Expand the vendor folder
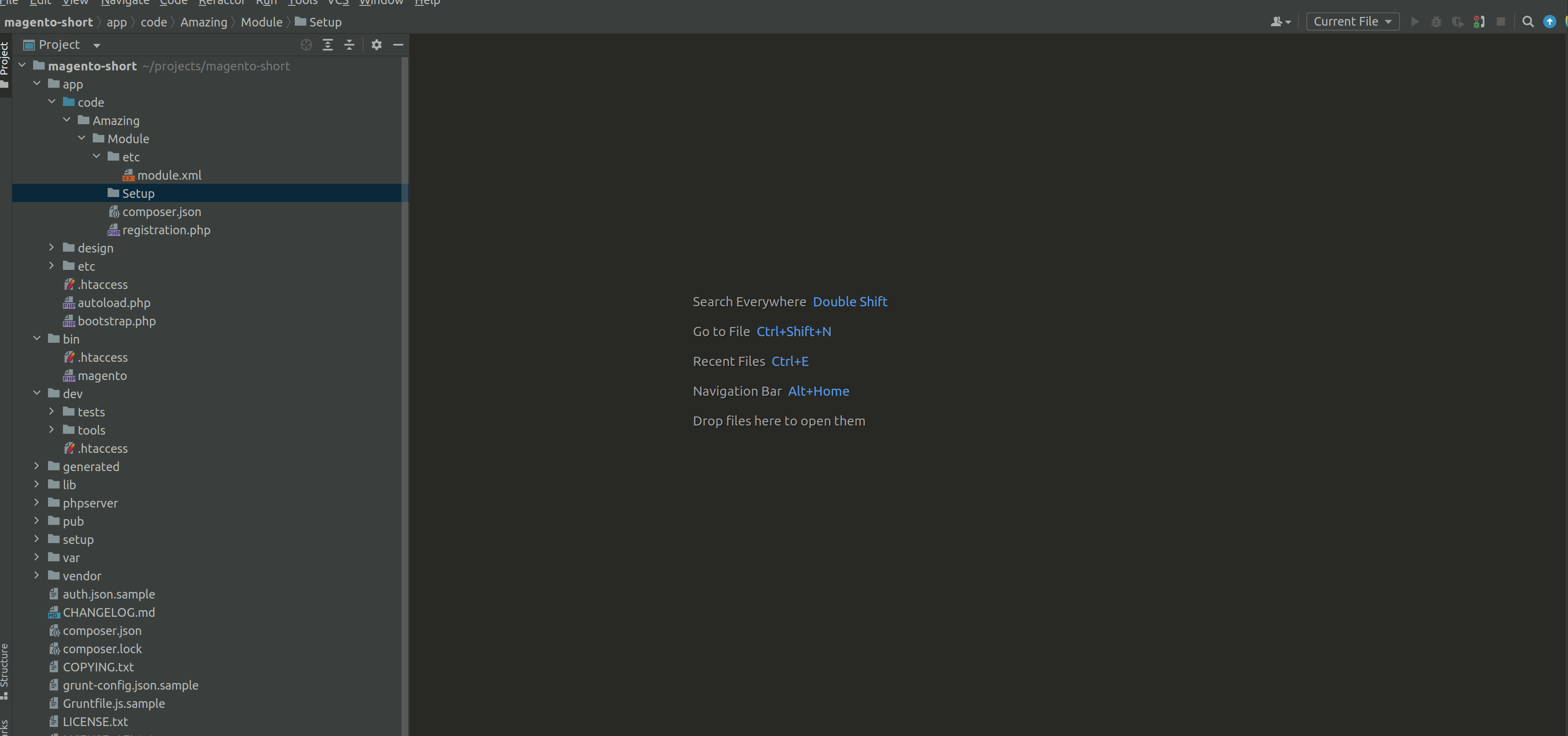 point(36,575)
